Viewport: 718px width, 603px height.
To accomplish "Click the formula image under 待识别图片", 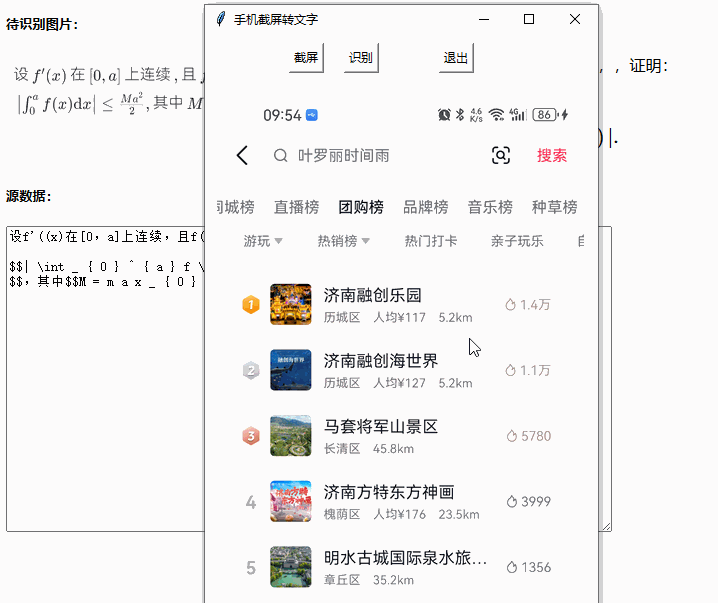I will pos(108,90).
